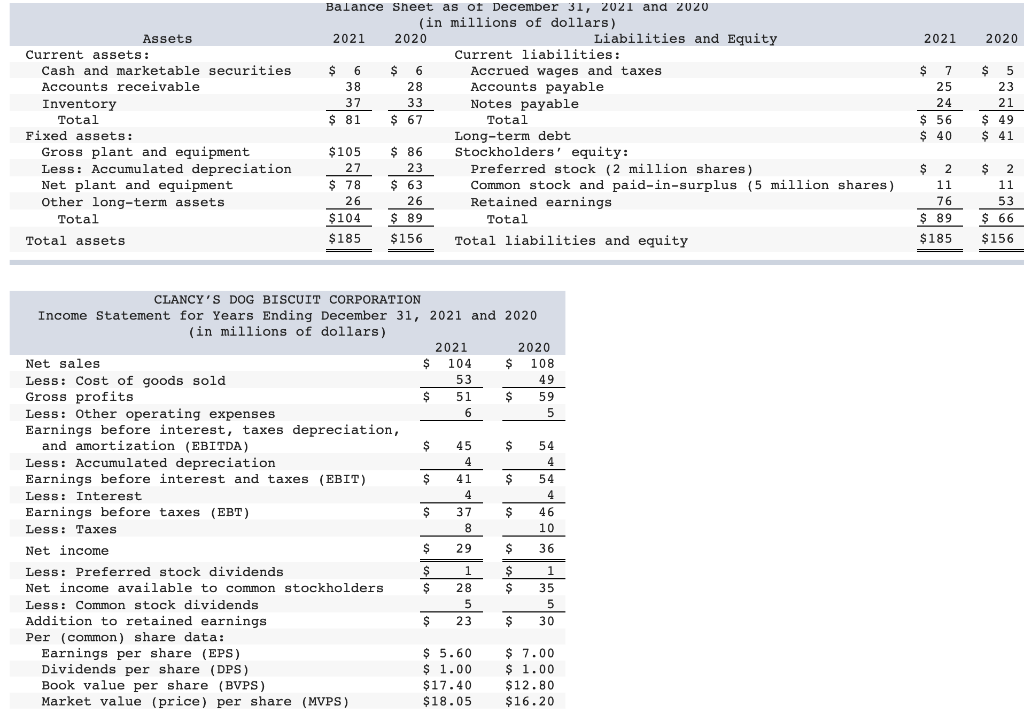
Task: Select 'Gross plant and equipment' label
Action: [145, 152]
